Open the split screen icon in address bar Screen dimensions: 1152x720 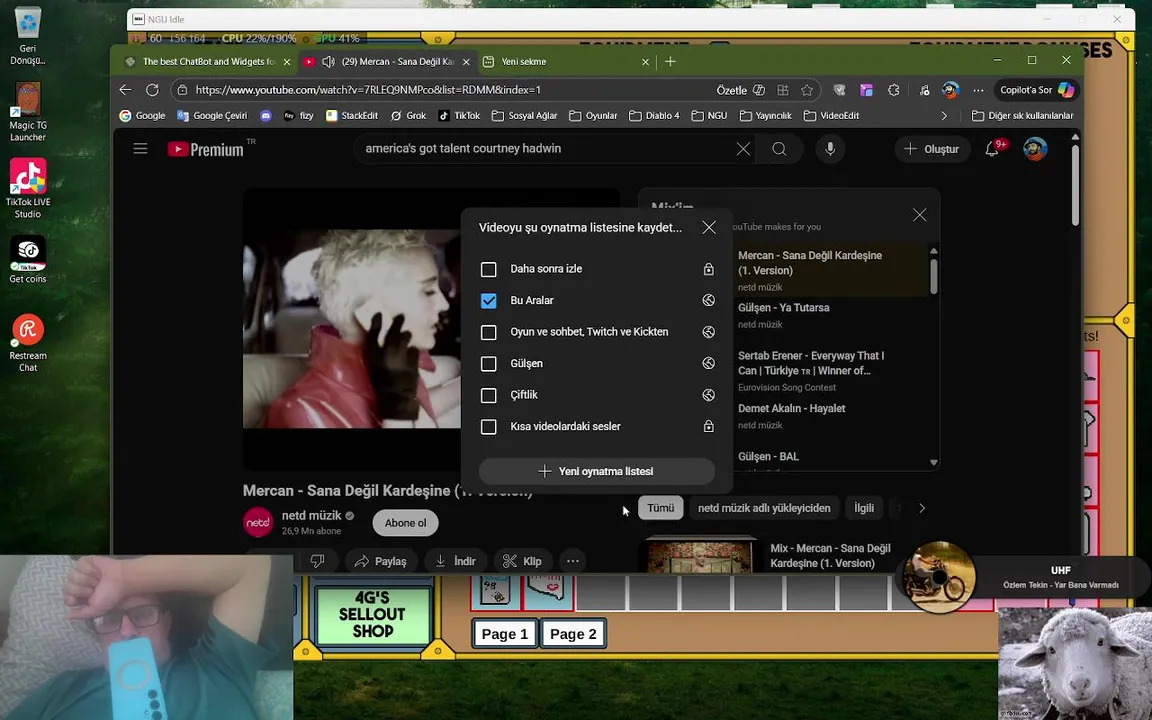783,90
